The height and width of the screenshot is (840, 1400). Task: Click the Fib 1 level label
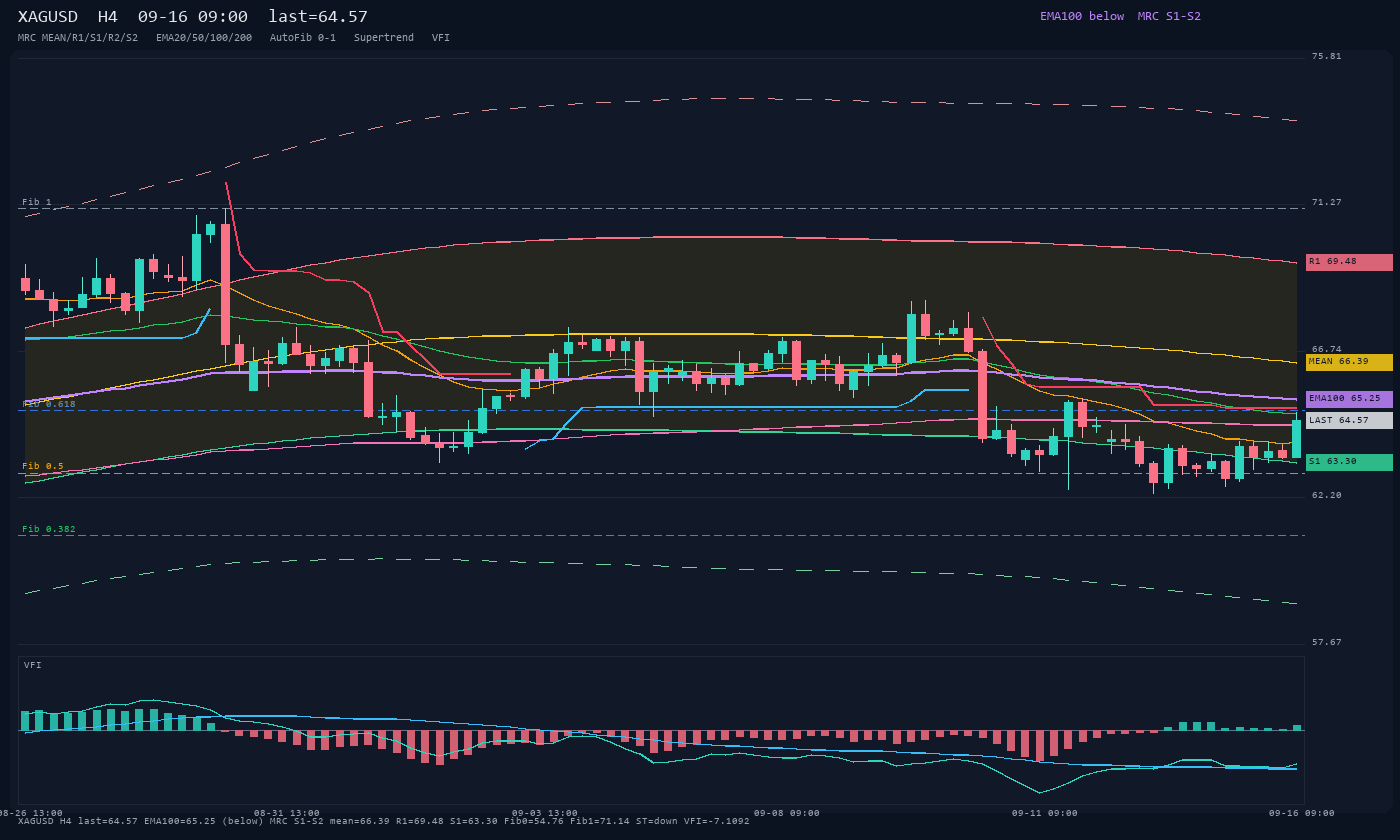37,202
